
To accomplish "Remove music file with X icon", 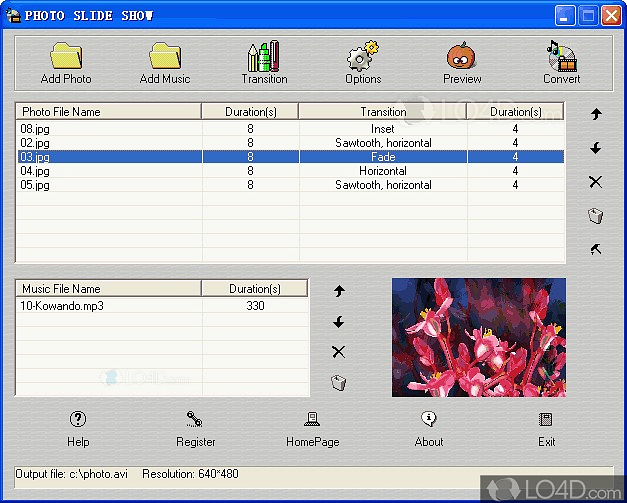I will [x=339, y=352].
